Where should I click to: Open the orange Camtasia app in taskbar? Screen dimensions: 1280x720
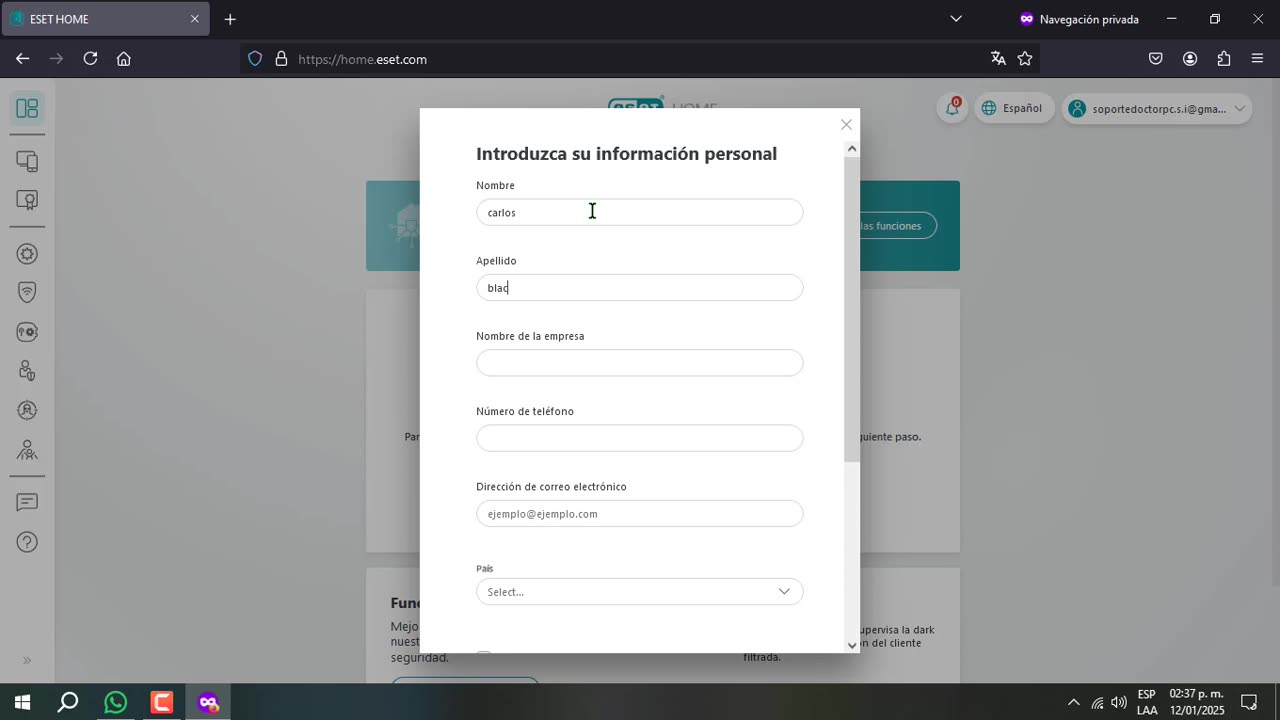point(162,702)
